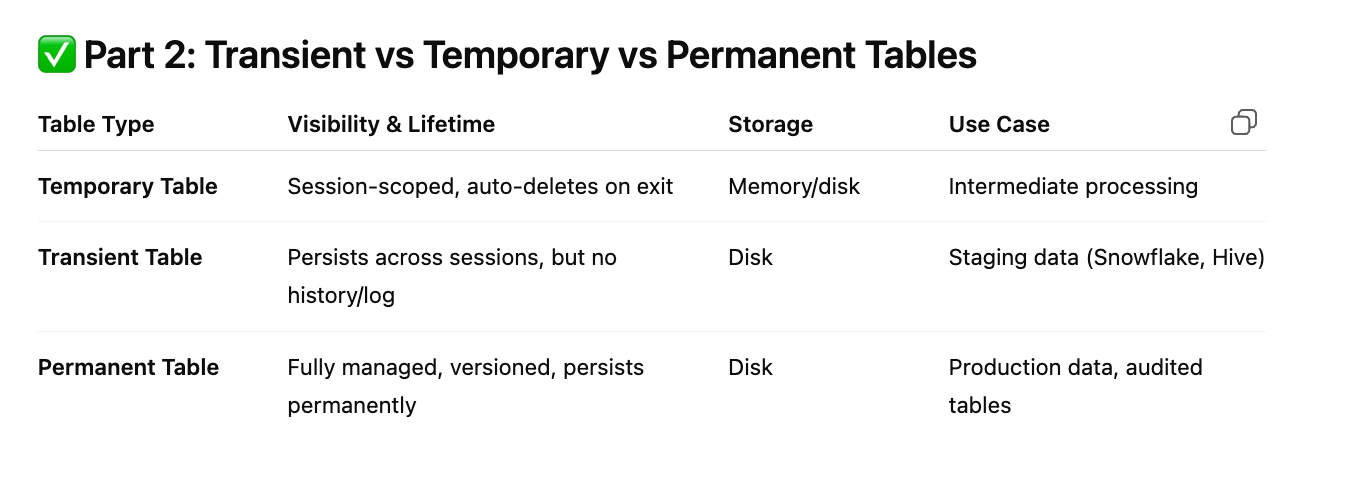Click Persists across sessions description cell

[x=452, y=277]
